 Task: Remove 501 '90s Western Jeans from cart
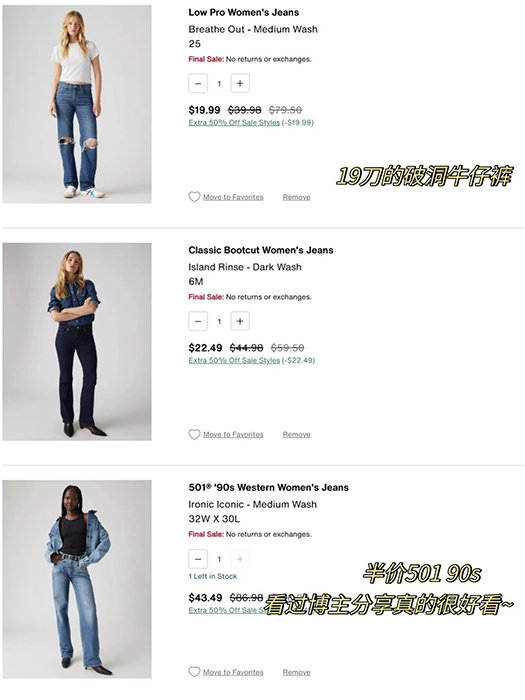coord(296,672)
